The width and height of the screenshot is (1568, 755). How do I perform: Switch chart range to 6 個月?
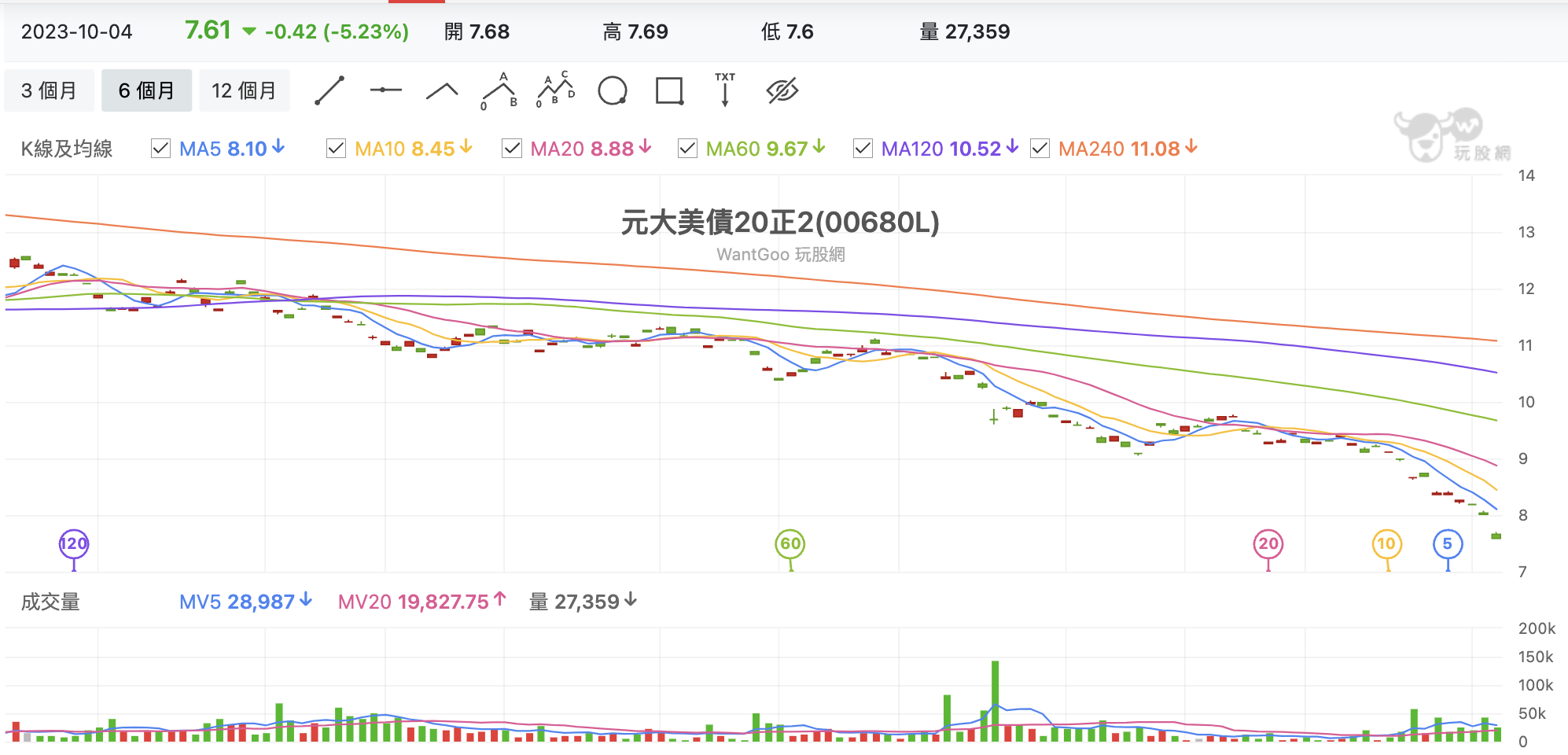pyautogui.click(x=146, y=90)
